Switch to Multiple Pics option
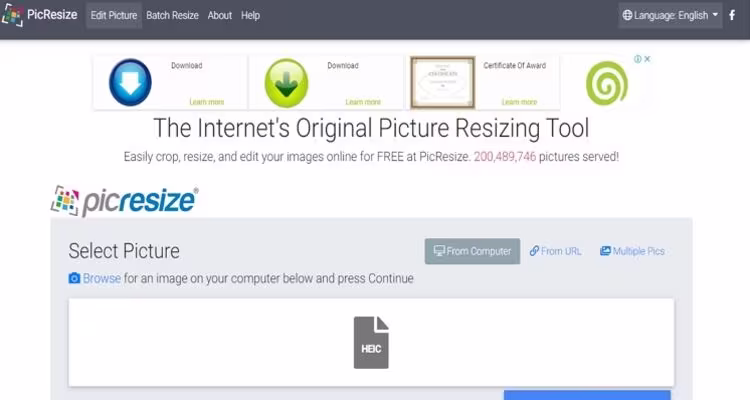 [632, 251]
